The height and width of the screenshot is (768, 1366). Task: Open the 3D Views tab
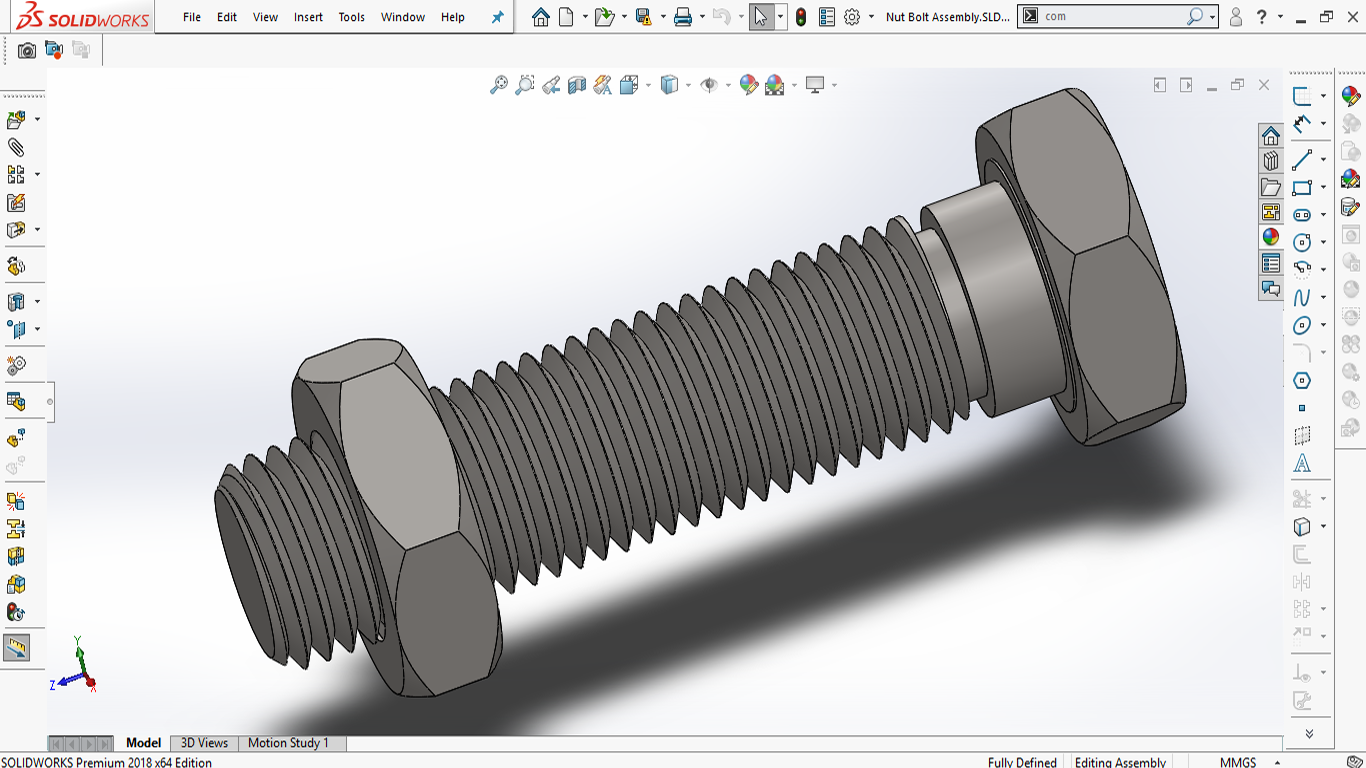204,743
